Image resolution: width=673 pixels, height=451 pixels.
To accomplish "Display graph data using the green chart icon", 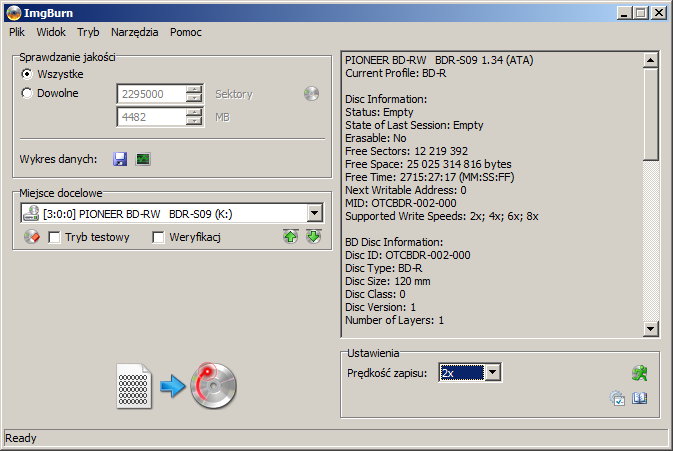I will (143, 159).
